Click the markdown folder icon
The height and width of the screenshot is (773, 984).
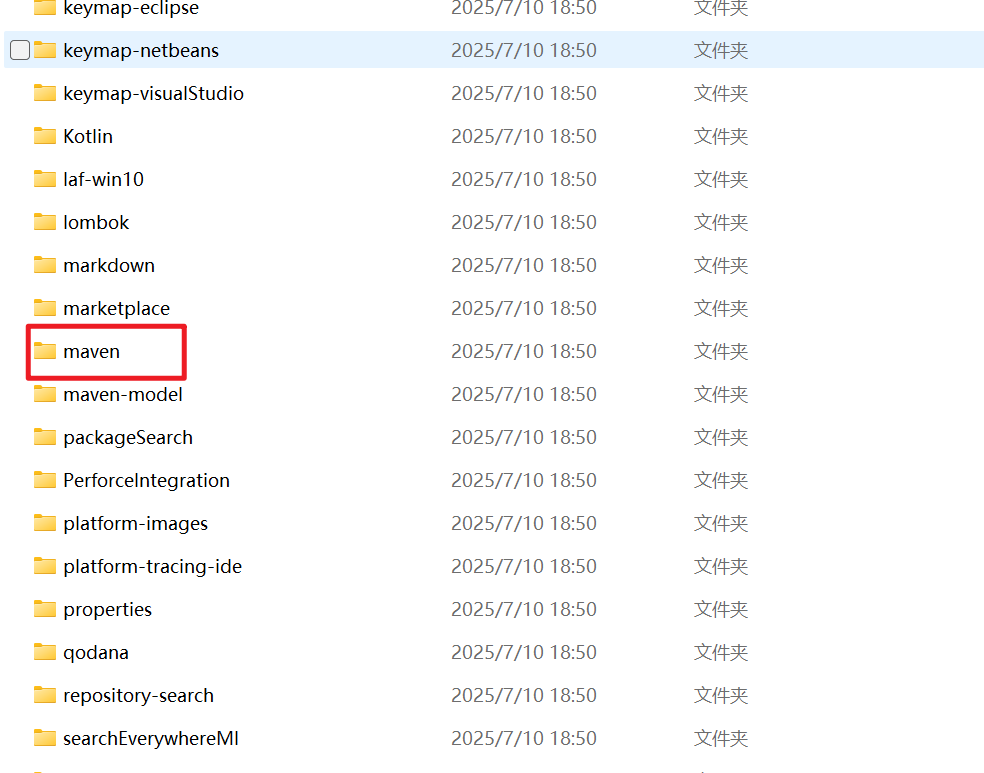pos(45,265)
